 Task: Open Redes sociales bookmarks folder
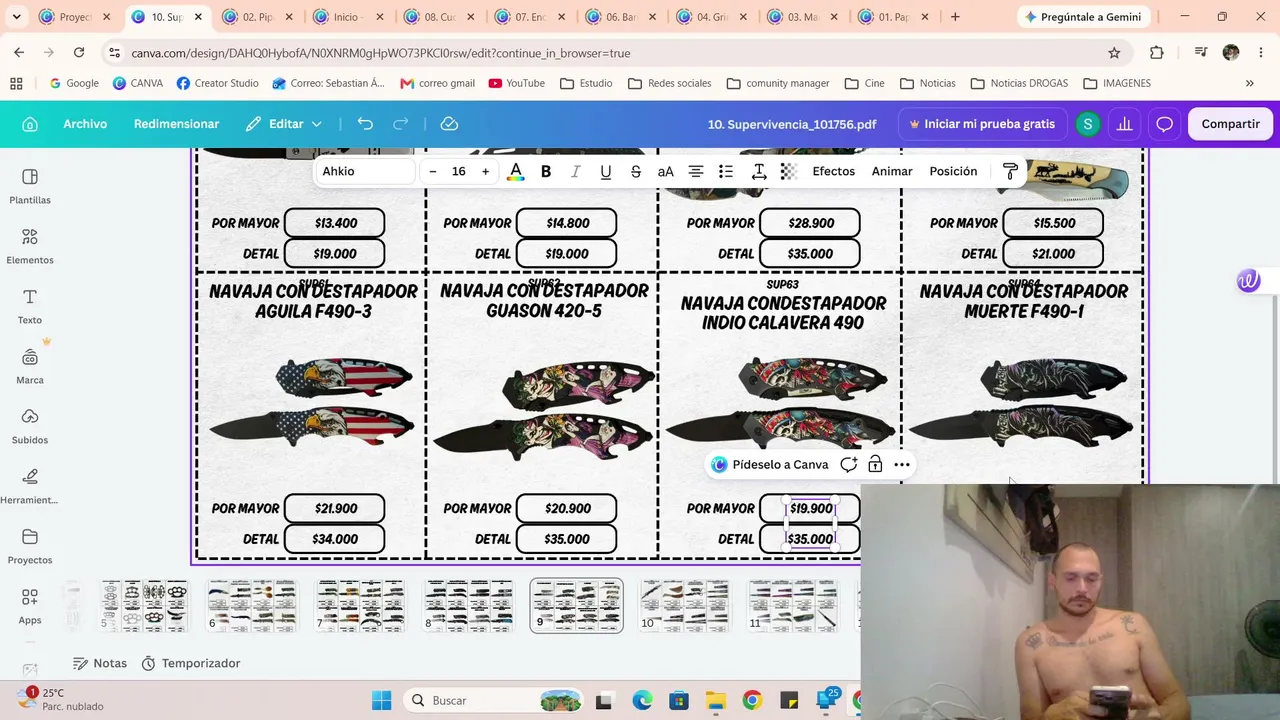pos(670,83)
